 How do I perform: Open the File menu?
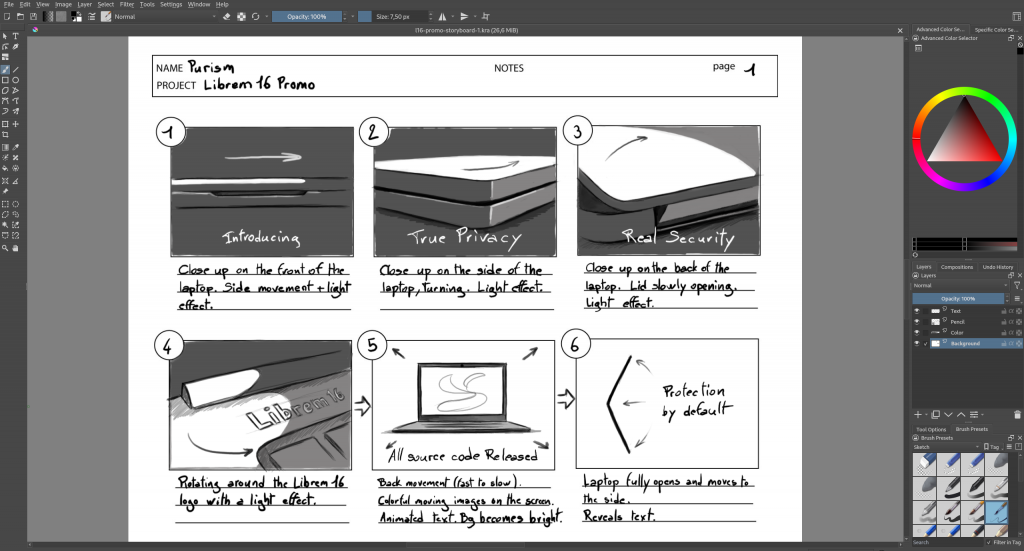(x=8, y=4)
